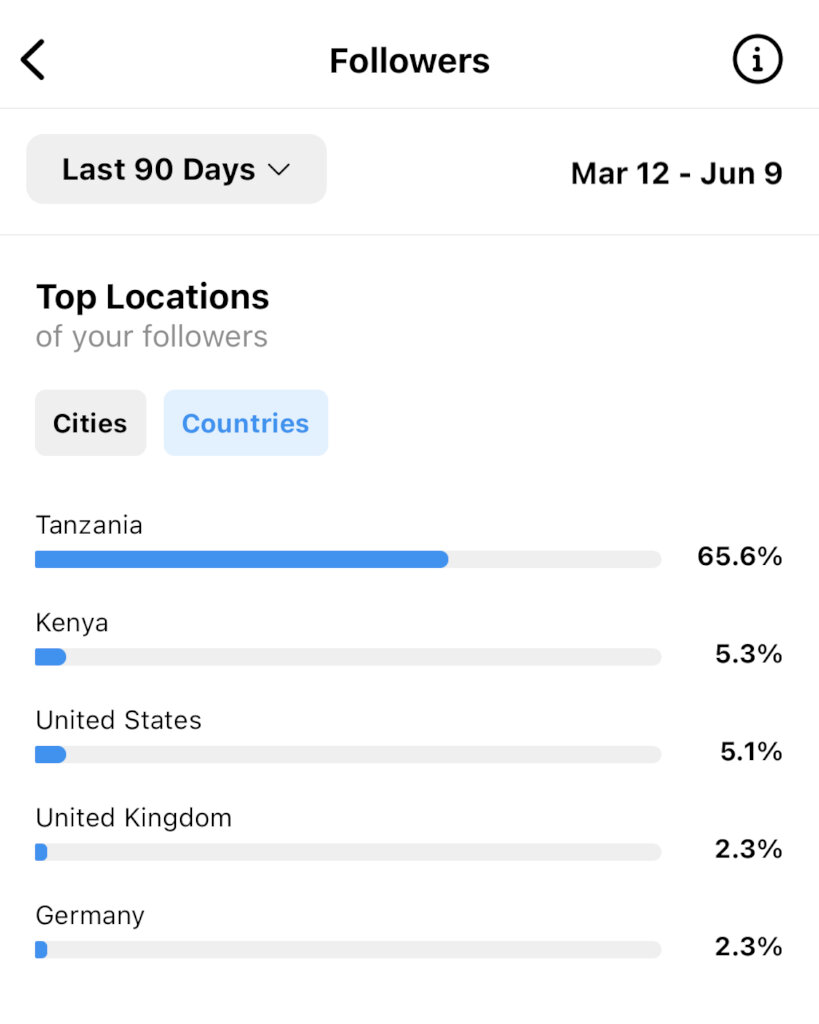Click the chevron beside Last 90 Days
Viewport: 819px width, 1024px height.
(x=279, y=170)
